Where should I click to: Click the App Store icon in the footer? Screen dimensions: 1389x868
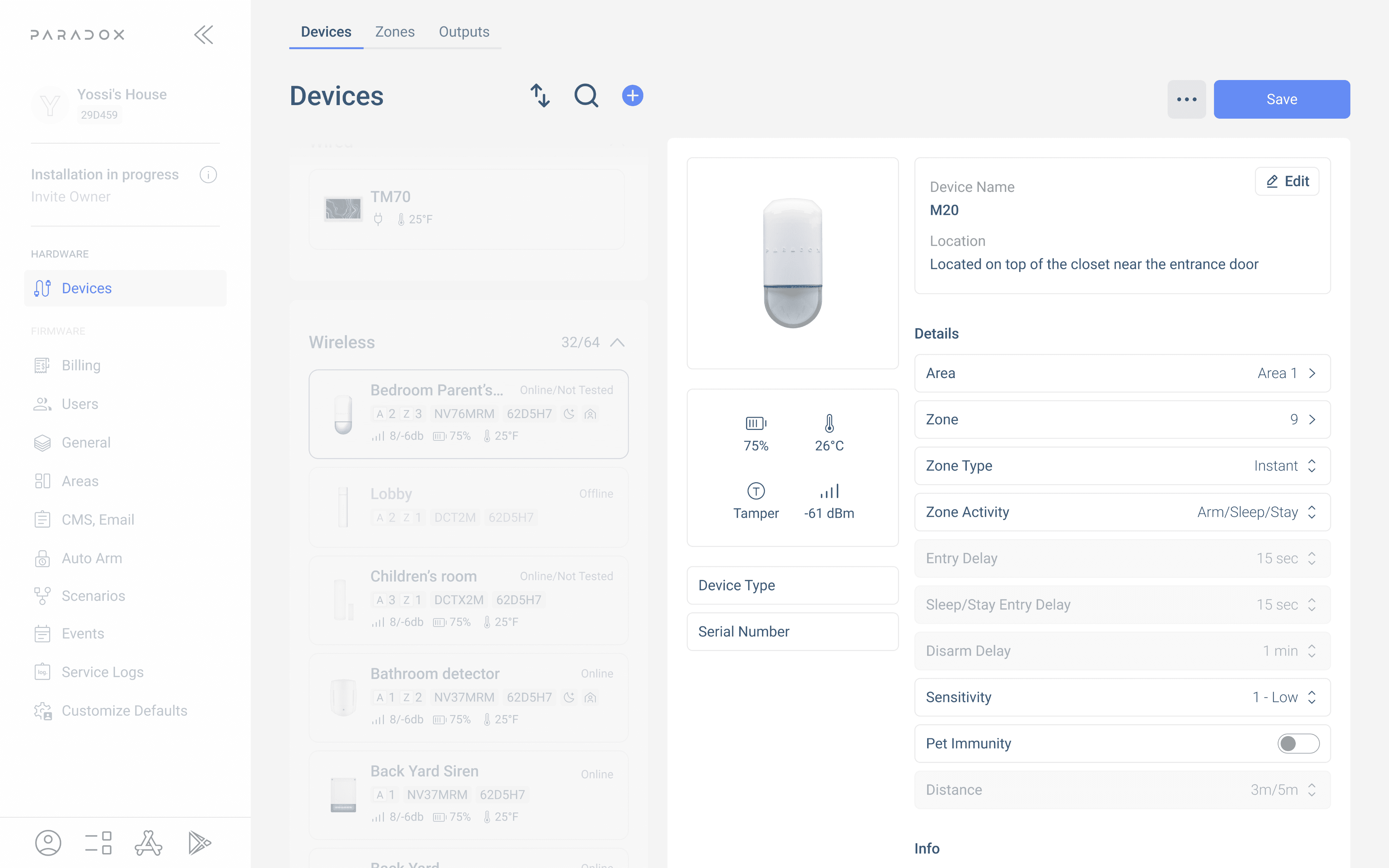click(148, 843)
